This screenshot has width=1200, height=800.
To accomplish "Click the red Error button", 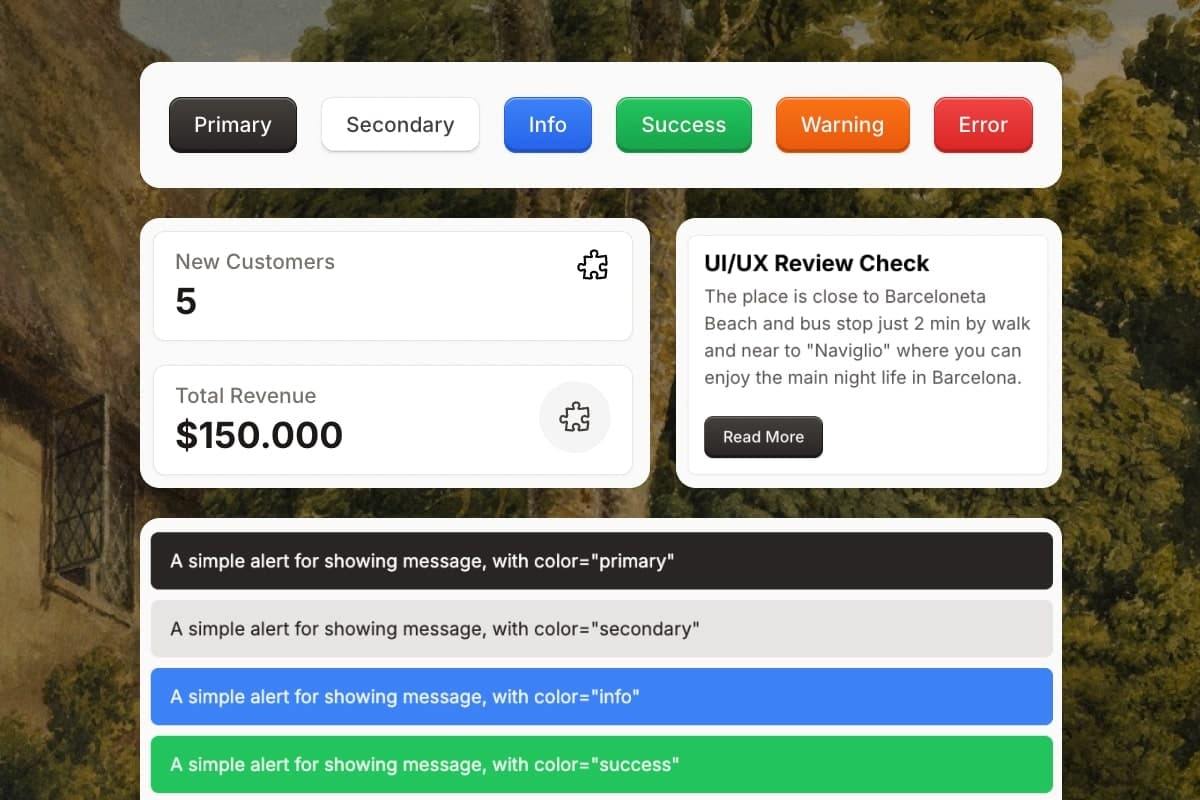I will [982, 125].
